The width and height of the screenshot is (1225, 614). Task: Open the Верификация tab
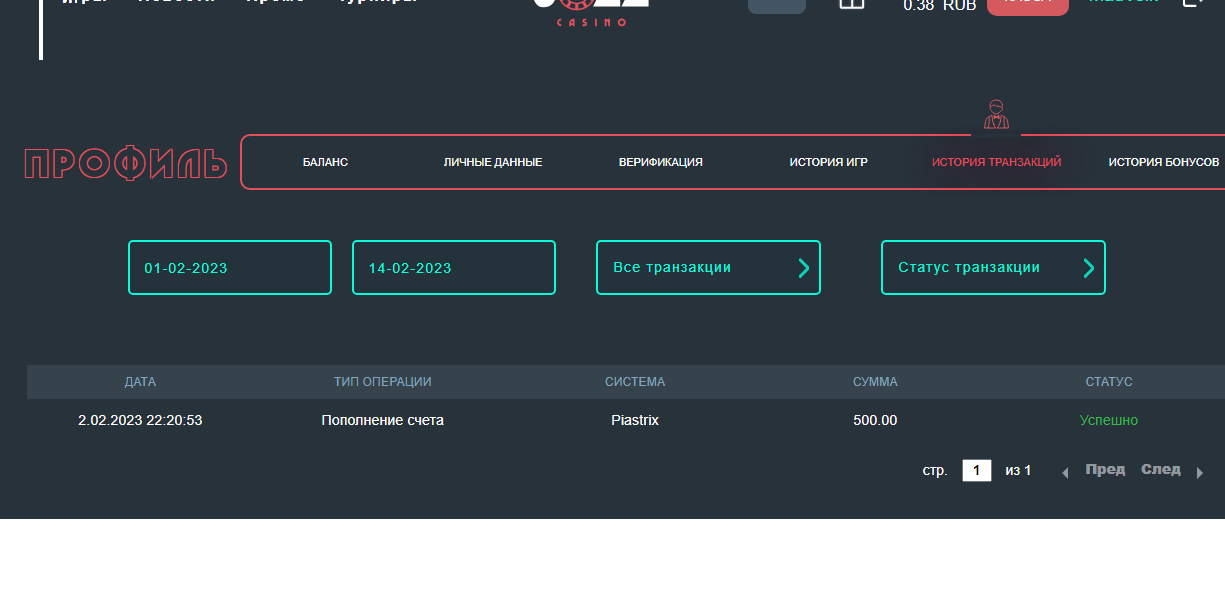tap(661, 162)
